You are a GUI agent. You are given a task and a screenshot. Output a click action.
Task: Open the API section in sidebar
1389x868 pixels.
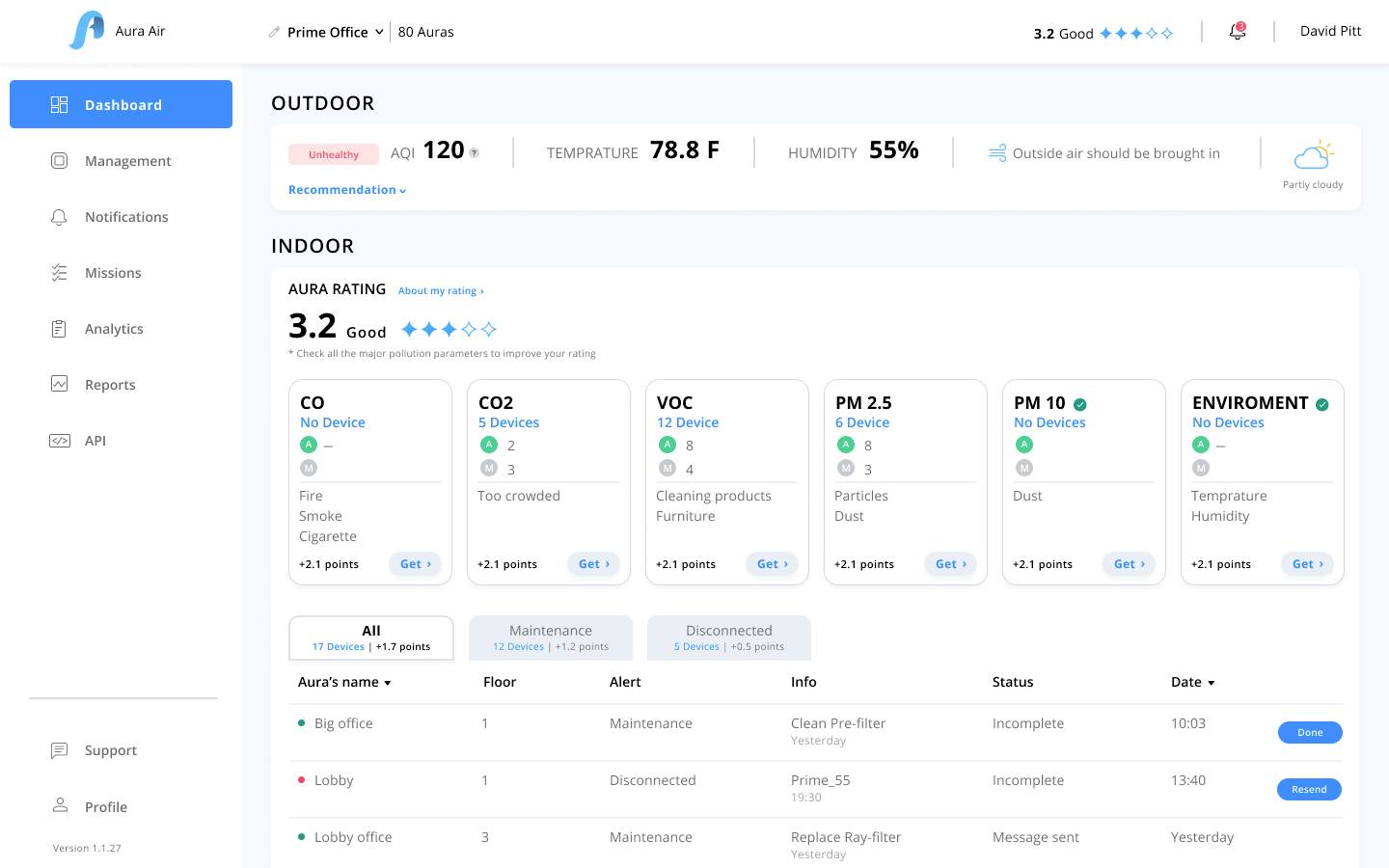pyautogui.click(x=95, y=441)
